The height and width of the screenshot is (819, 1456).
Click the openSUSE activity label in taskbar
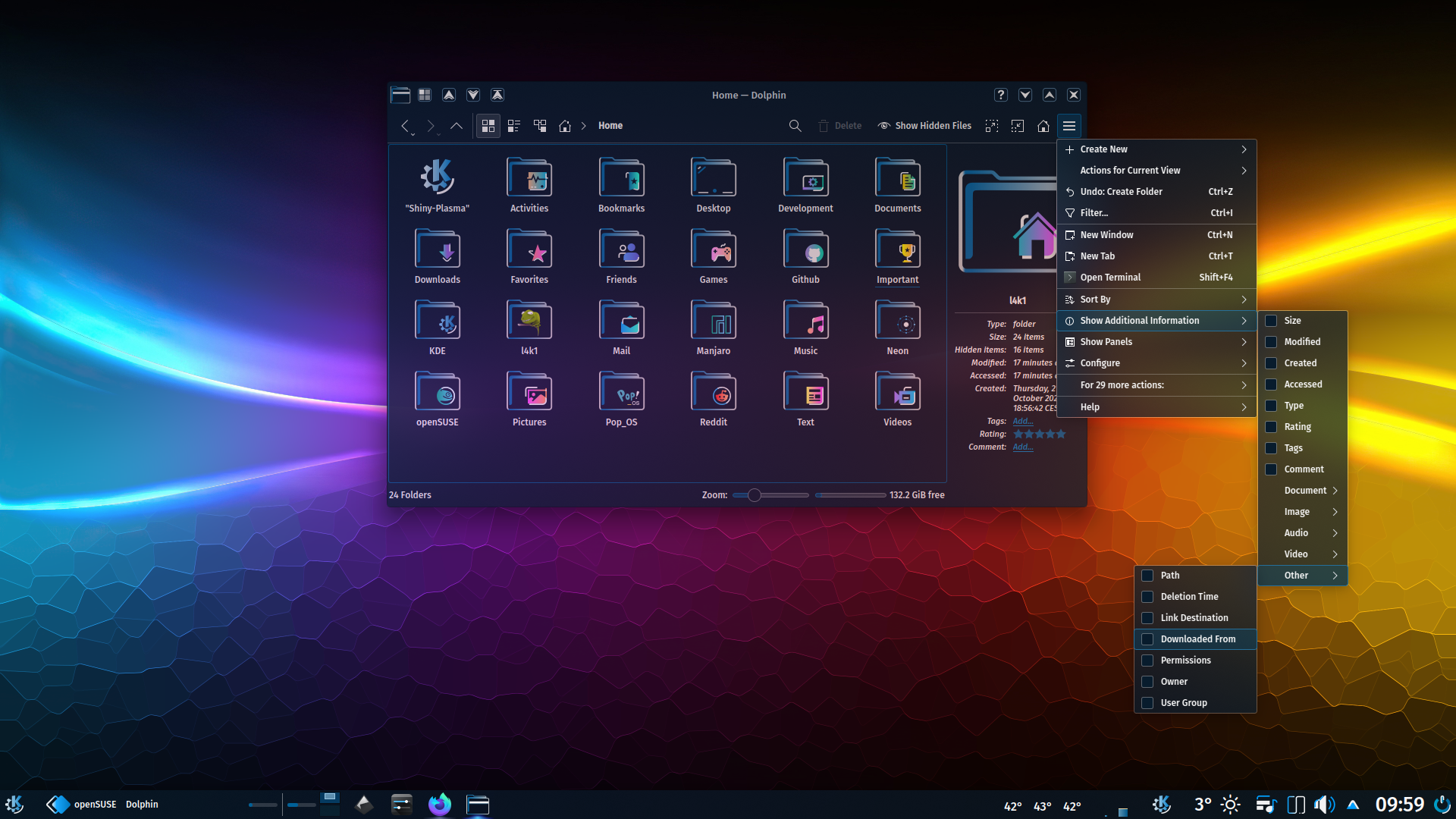(96, 805)
